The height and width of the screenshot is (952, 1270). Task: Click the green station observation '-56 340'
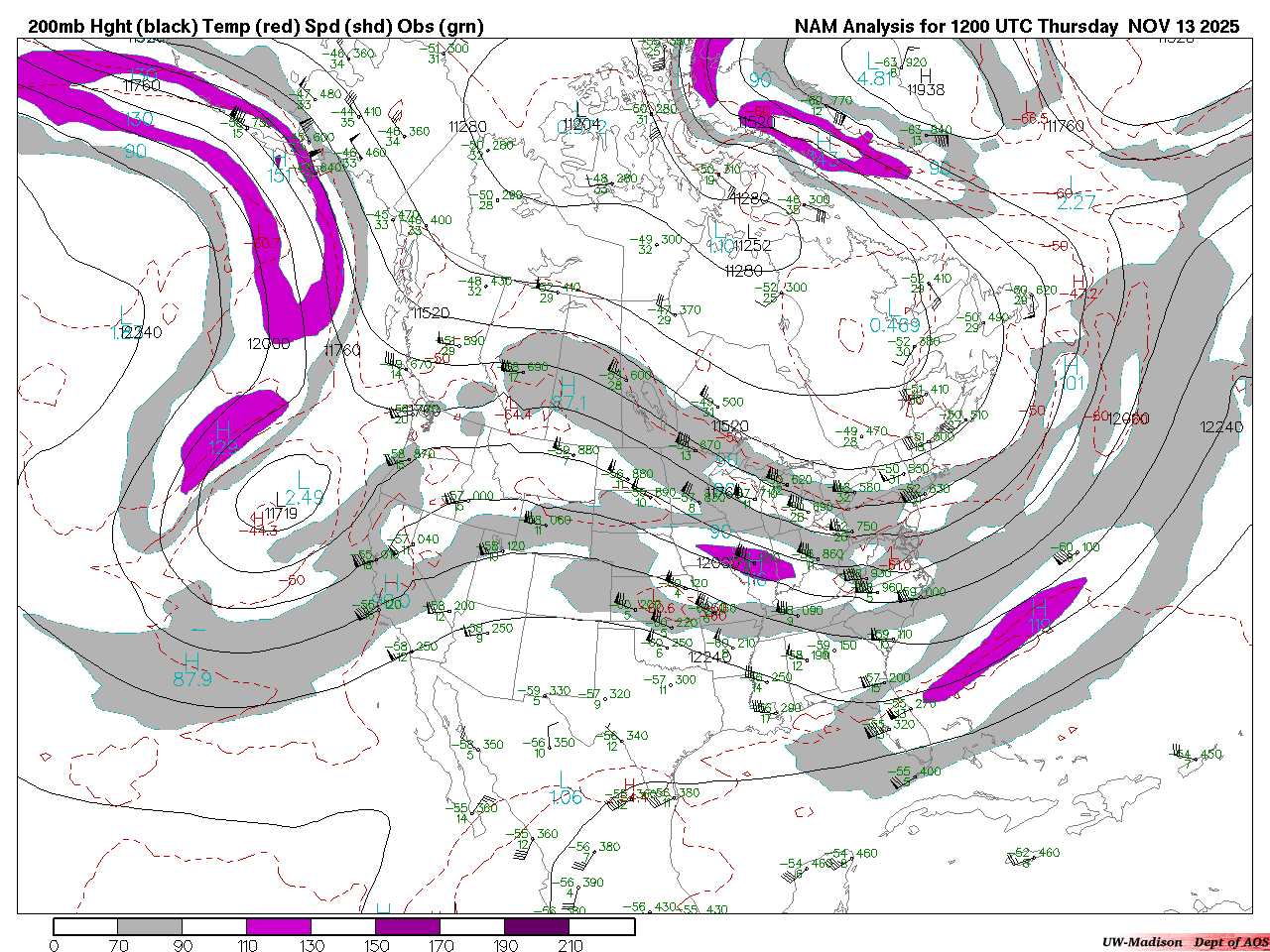click(621, 736)
